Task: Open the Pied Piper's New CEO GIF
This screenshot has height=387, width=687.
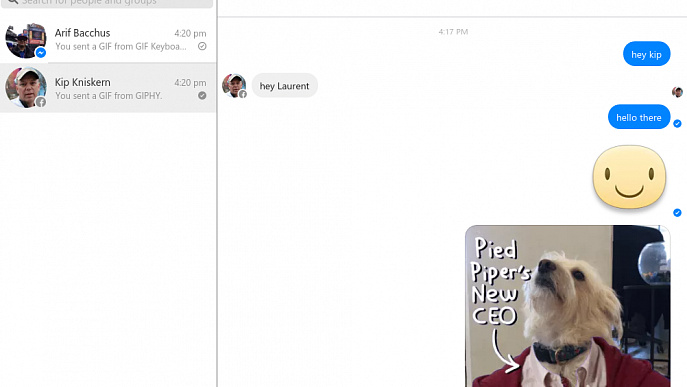Action: [x=568, y=306]
